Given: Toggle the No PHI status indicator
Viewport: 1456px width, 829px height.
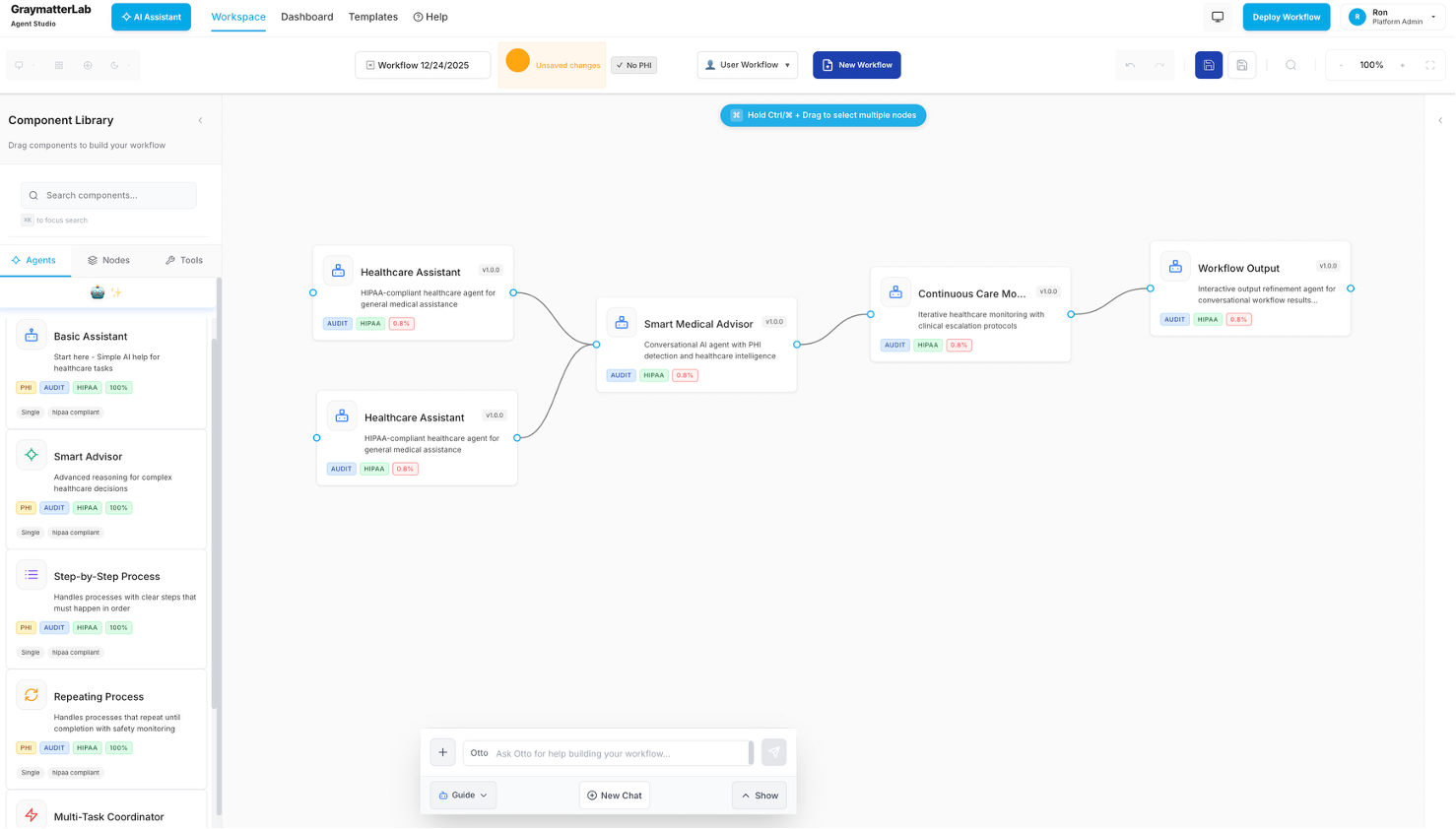Looking at the screenshot, I should tap(633, 64).
